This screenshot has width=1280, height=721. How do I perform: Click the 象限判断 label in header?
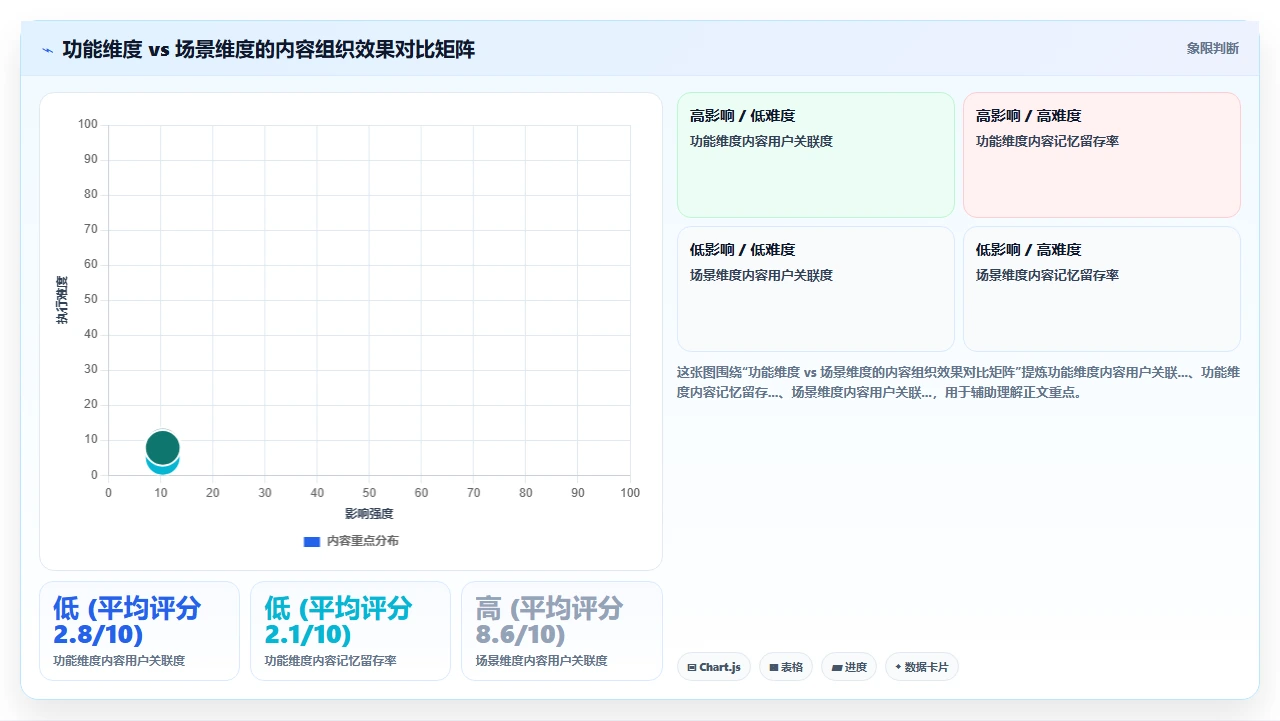(1212, 48)
